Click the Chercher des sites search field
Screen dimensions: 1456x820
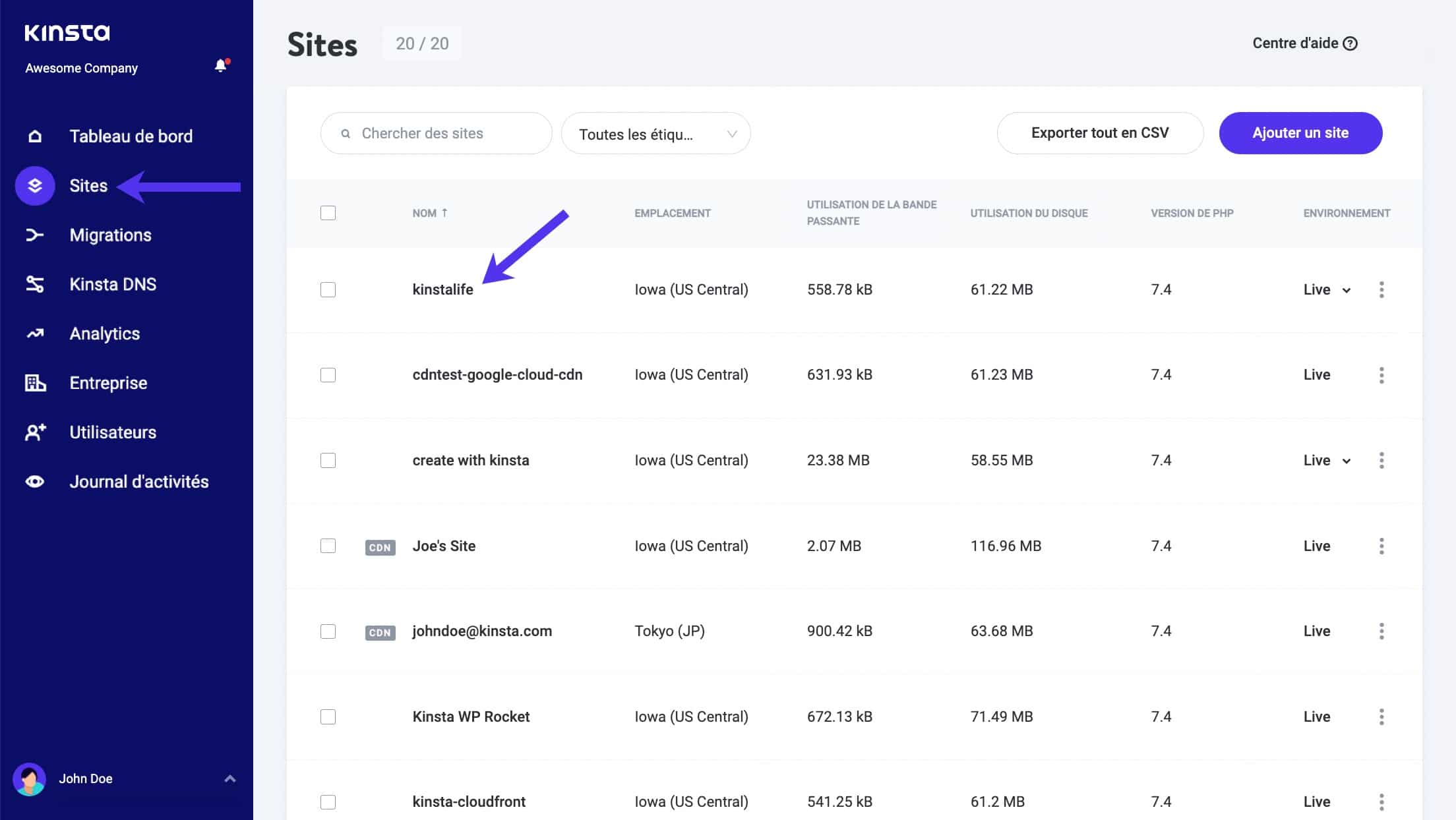click(x=435, y=132)
